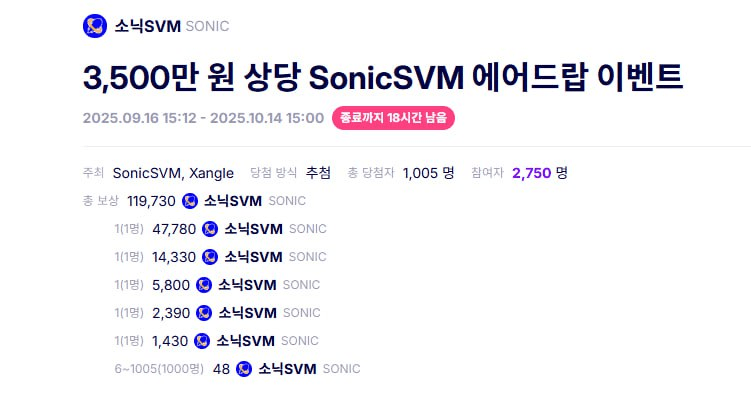Click the 2,750 participants count

pyautogui.click(x=531, y=173)
